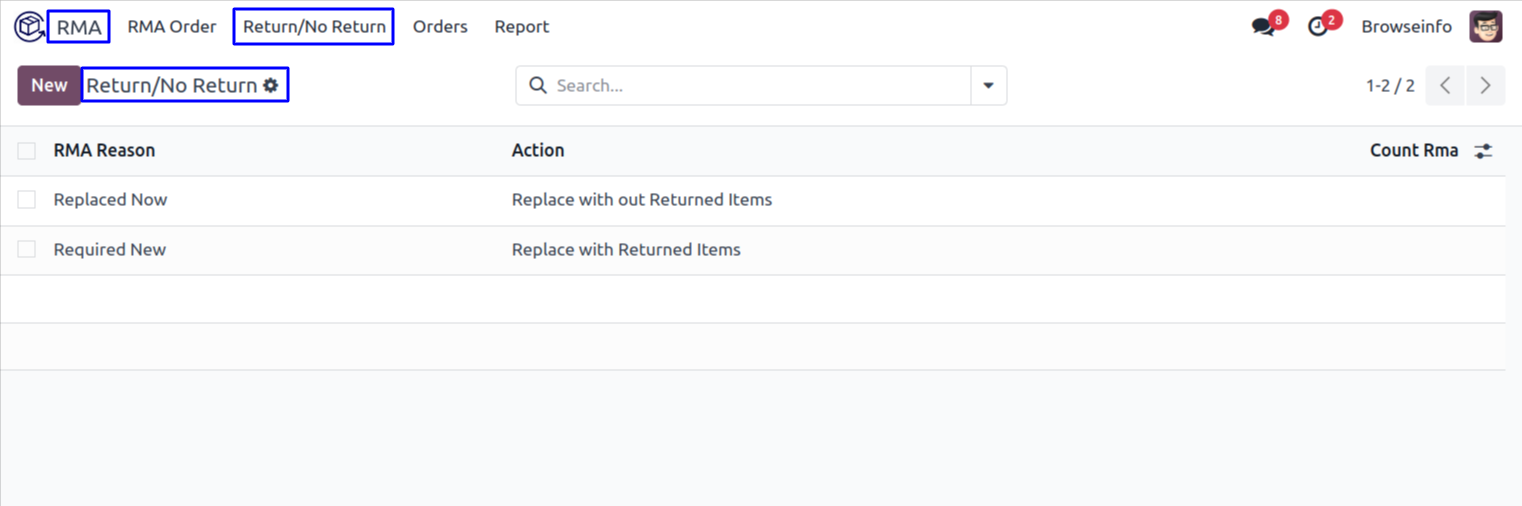Open the Replace with Returned Items record
The width and height of the screenshot is (1522, 506).
[x=626, y=250]
